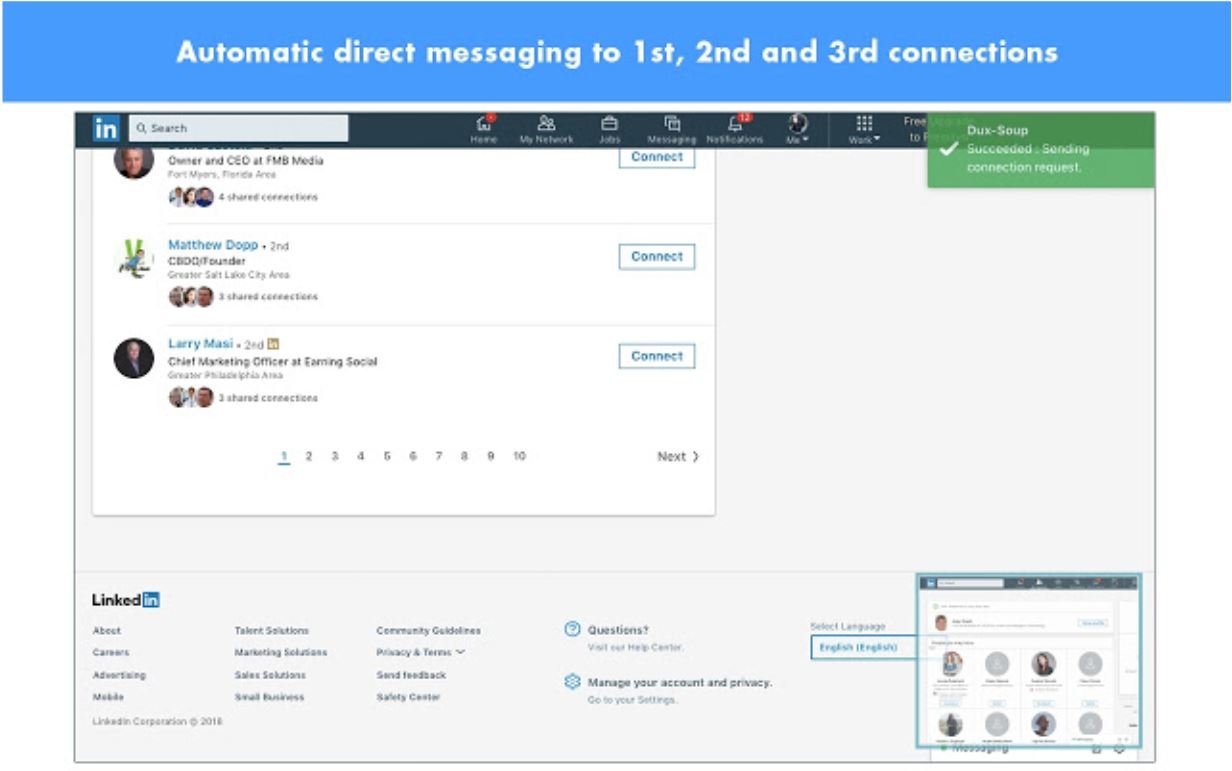
Task: Connect with Larry Masi
Action: click(657, 356)
